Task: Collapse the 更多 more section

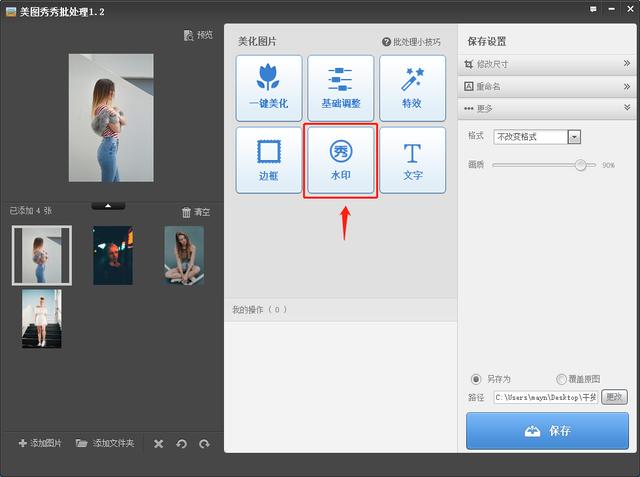Action: (x=547, y=109)
